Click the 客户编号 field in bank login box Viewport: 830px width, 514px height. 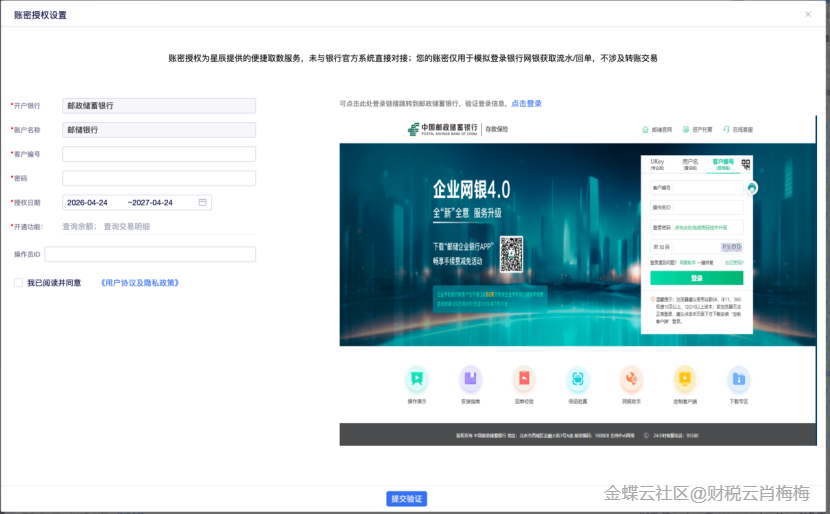pyautogui.click(x=697, y=187)
